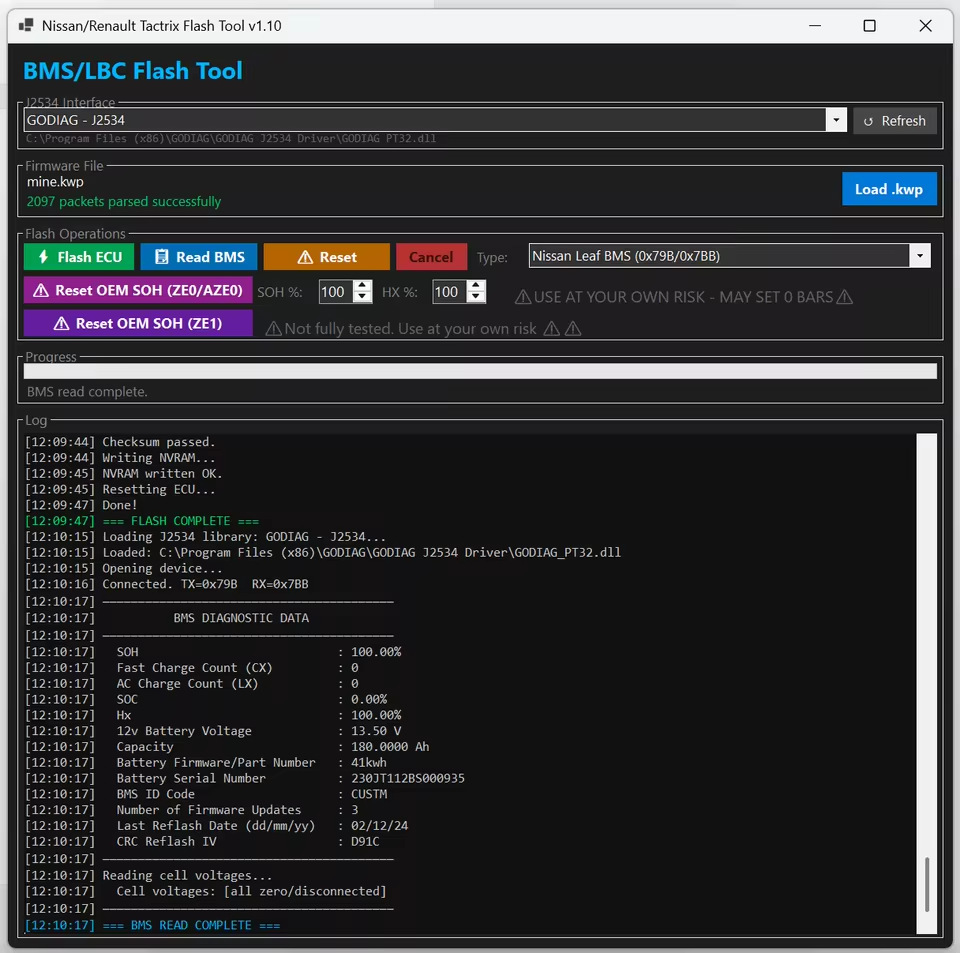
Task: Minimize the Flash Tool window
Action: [x=815, y=26]
